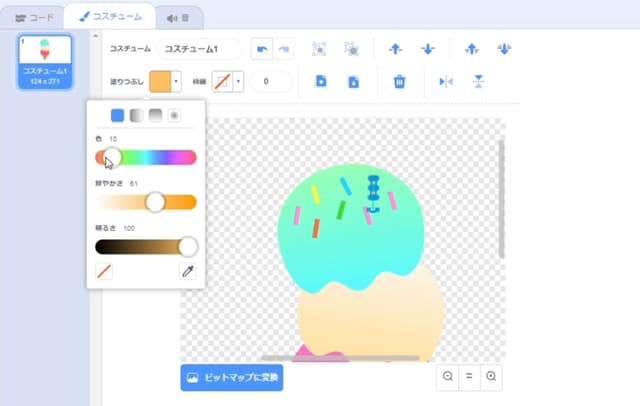Click the saturation (鮮やかさ) slider
The height and width of the screenshot is (406, 640).
pyautogui.click(x=146, y=202)
